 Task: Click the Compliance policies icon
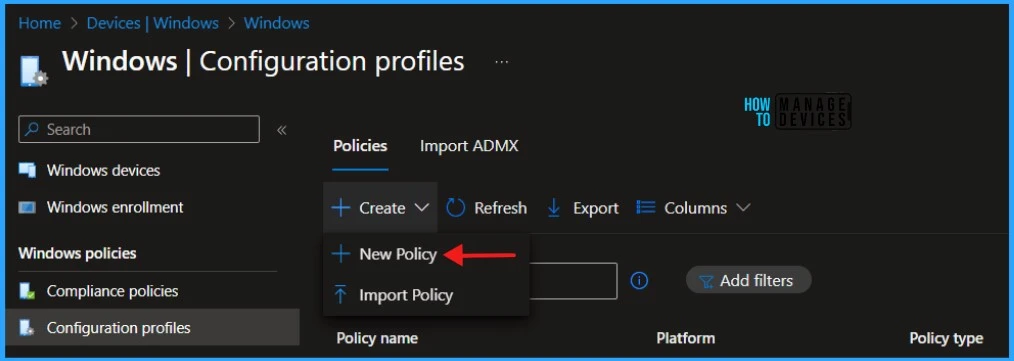tap(27, 291)
